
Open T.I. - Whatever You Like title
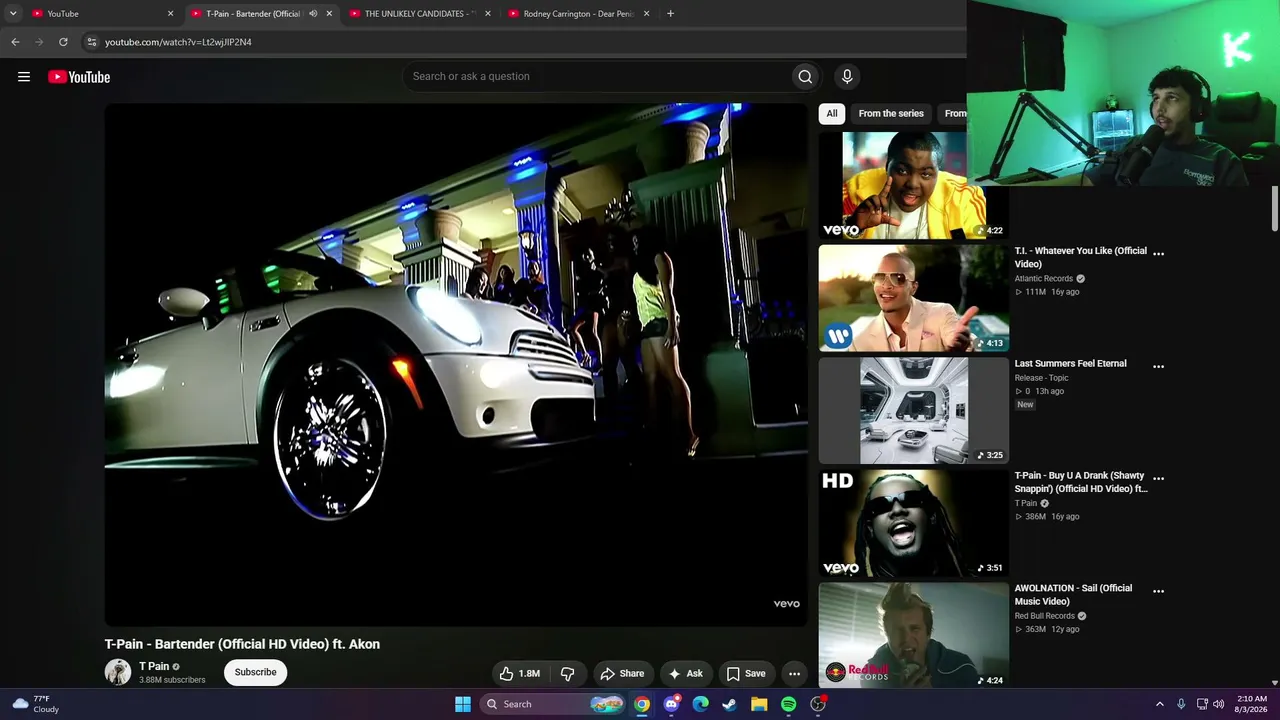point(1081,257)
